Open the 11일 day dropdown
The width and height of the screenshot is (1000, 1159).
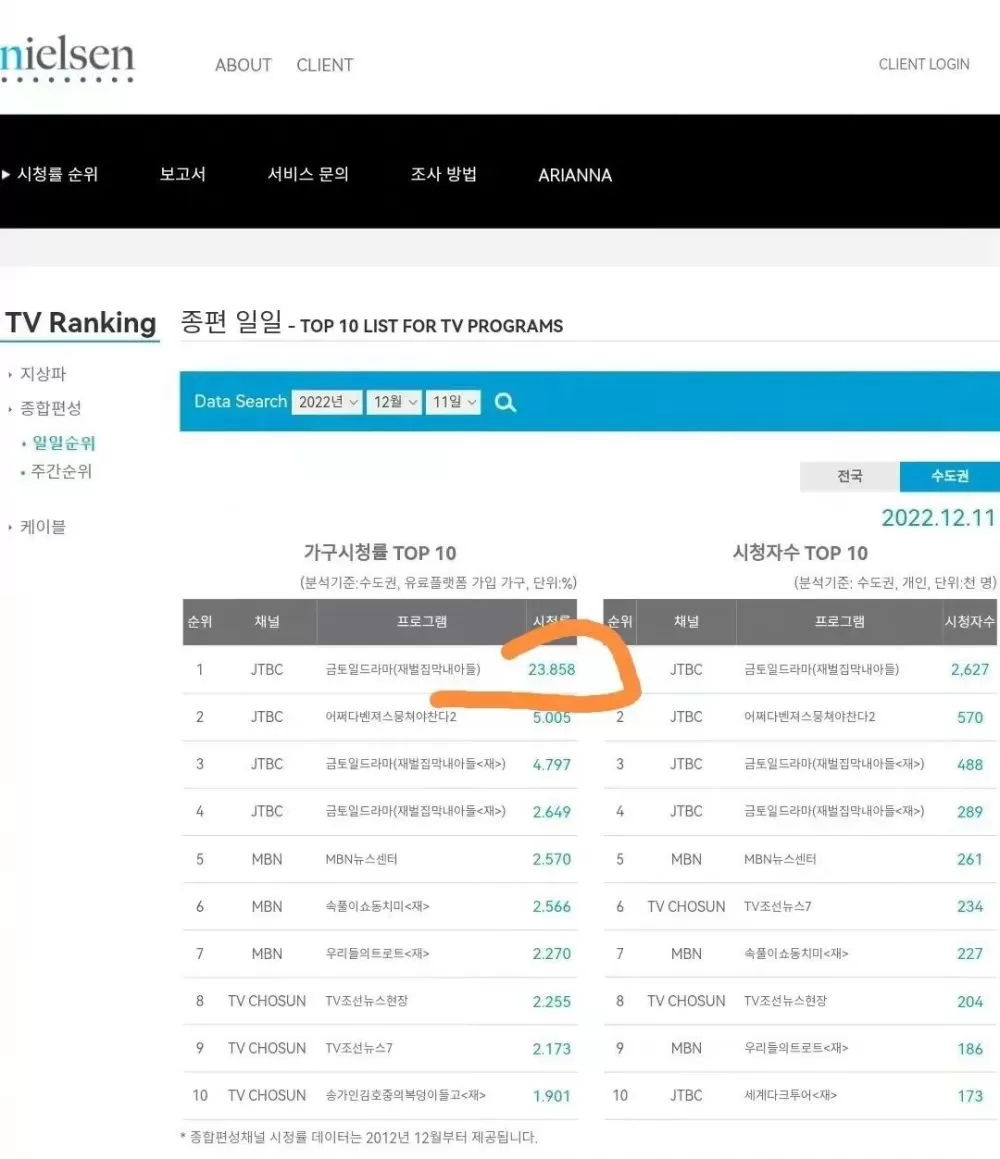coord(453,402)
